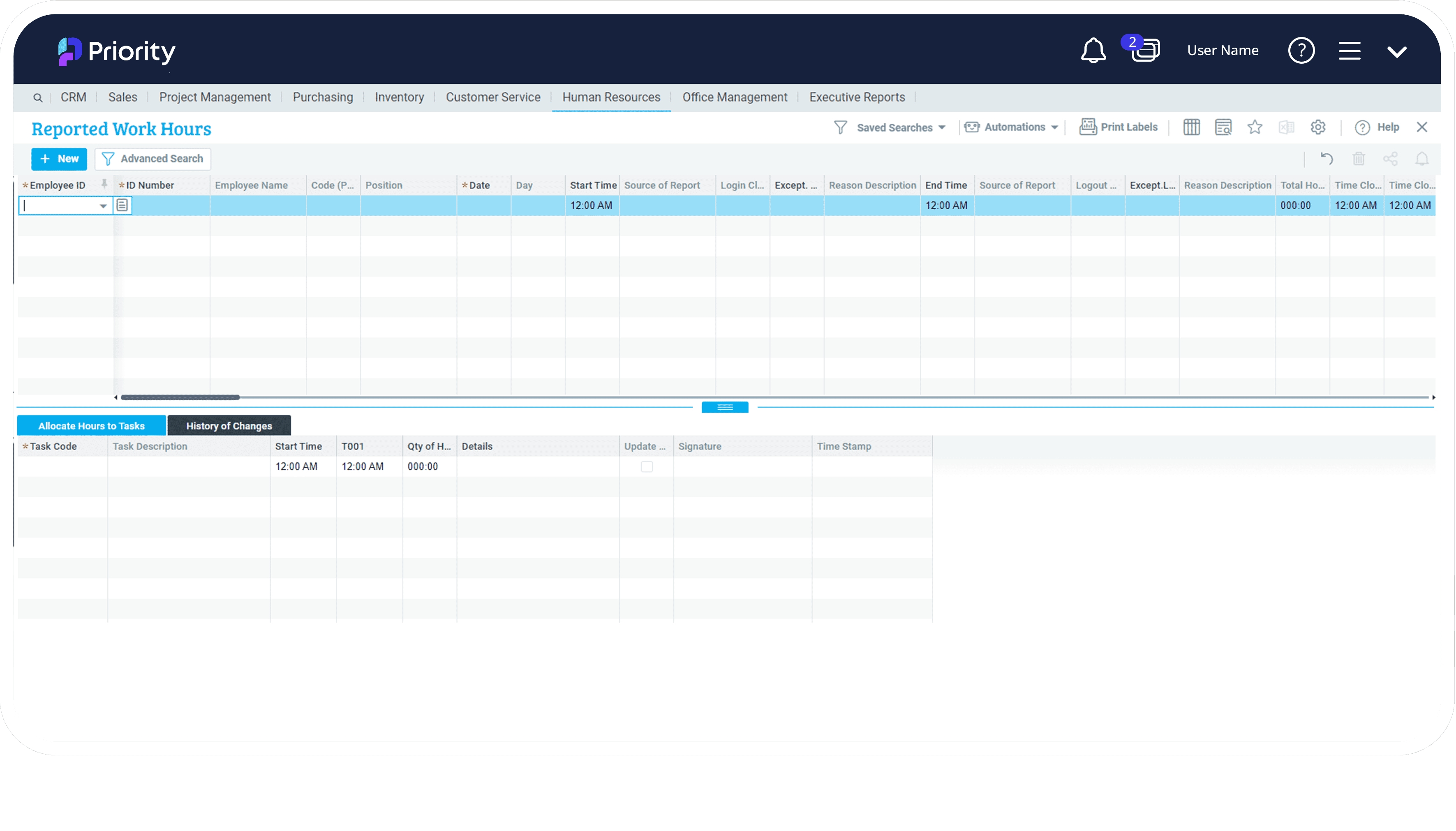
Task: Toggle the Update checkbox in task row
Action: coord(646,467)
